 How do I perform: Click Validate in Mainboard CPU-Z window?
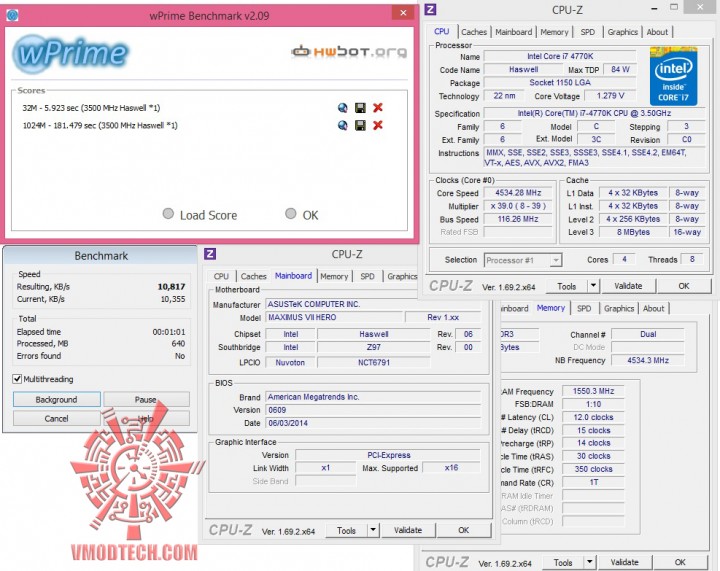407,530
